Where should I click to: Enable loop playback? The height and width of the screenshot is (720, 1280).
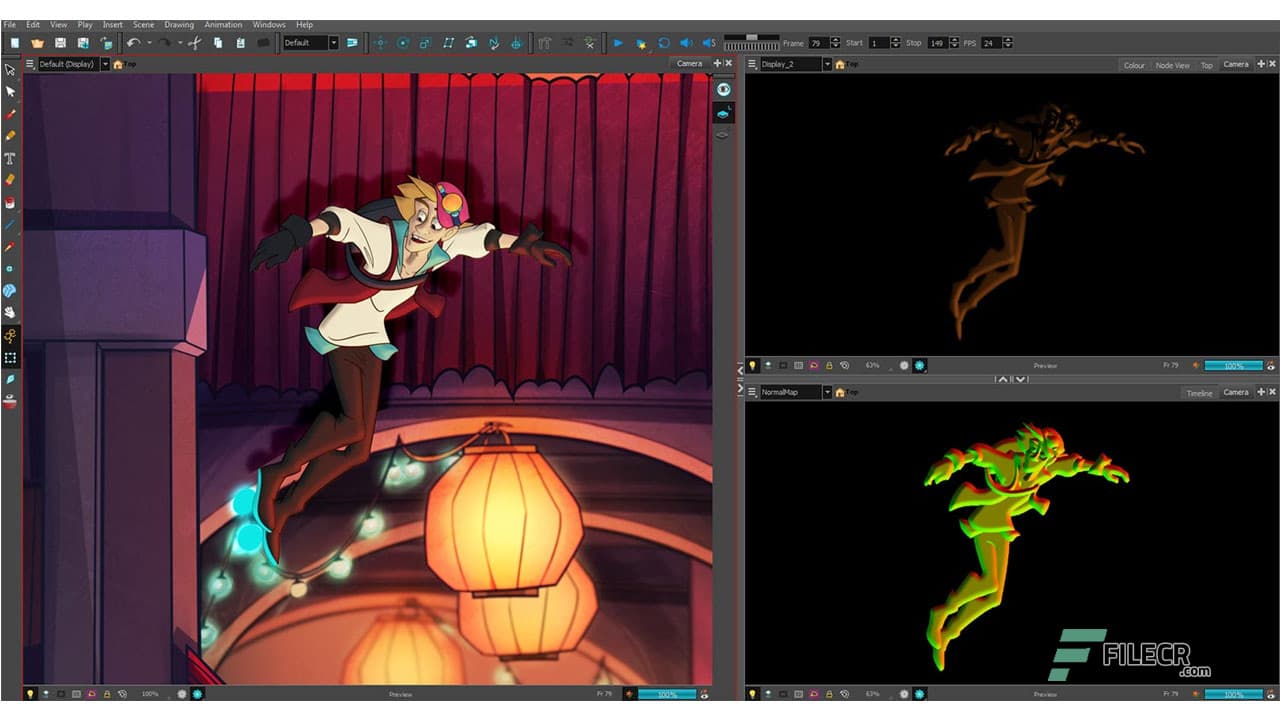(662, 43)
